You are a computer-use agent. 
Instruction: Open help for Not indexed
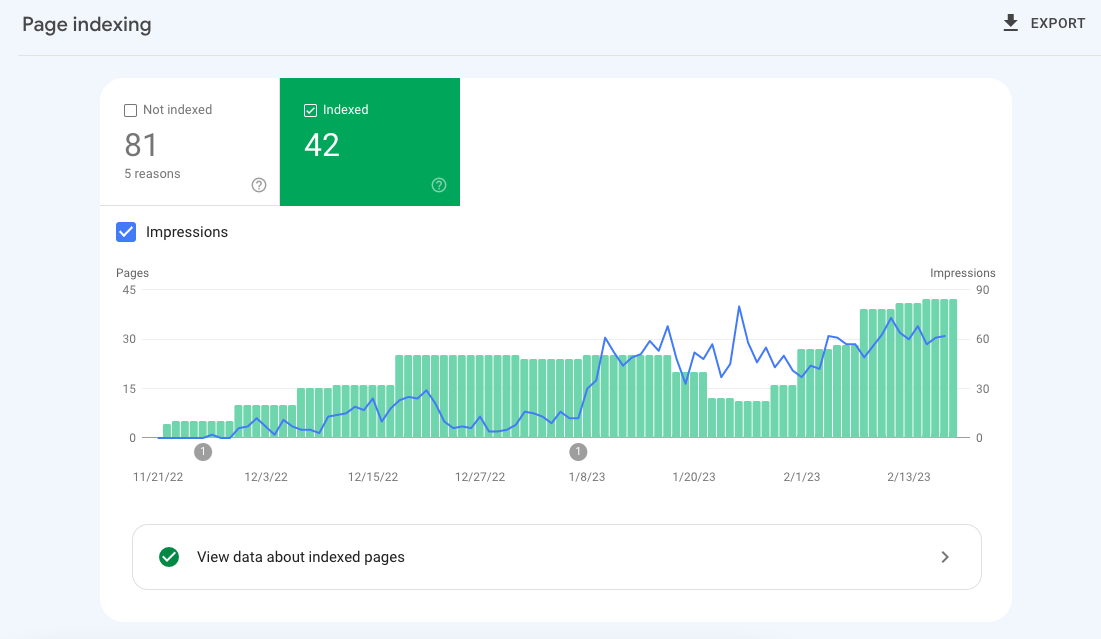coord(259,185)
